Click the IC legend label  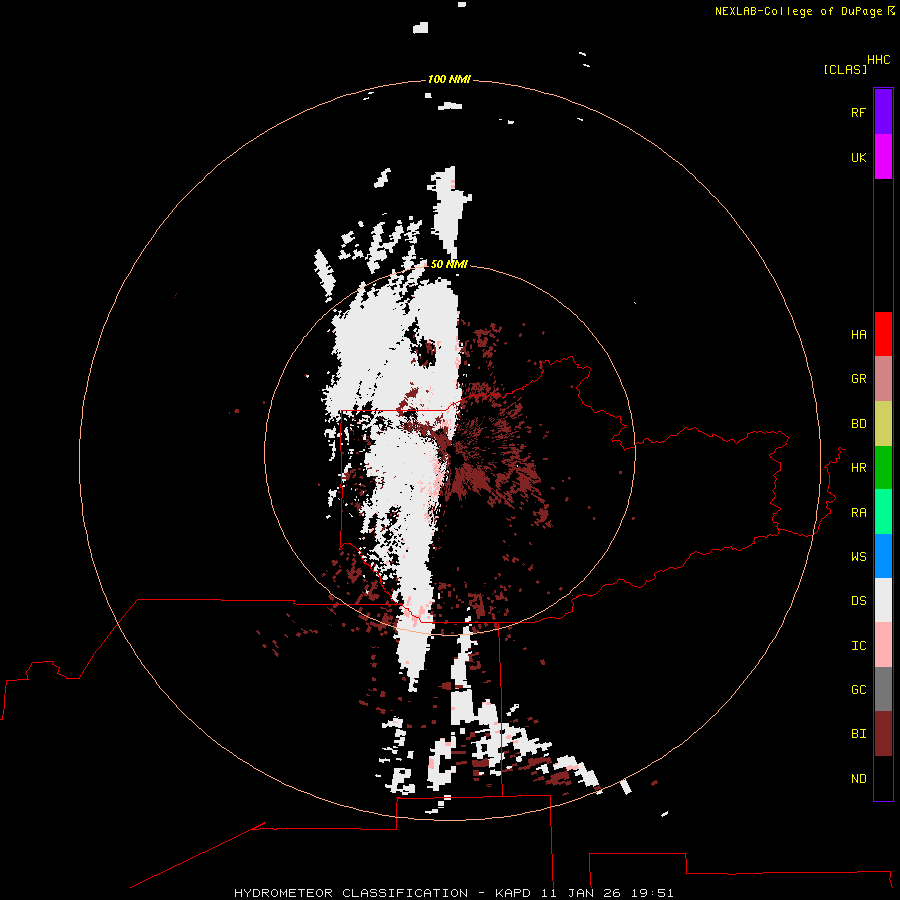(x=858, y=646)
